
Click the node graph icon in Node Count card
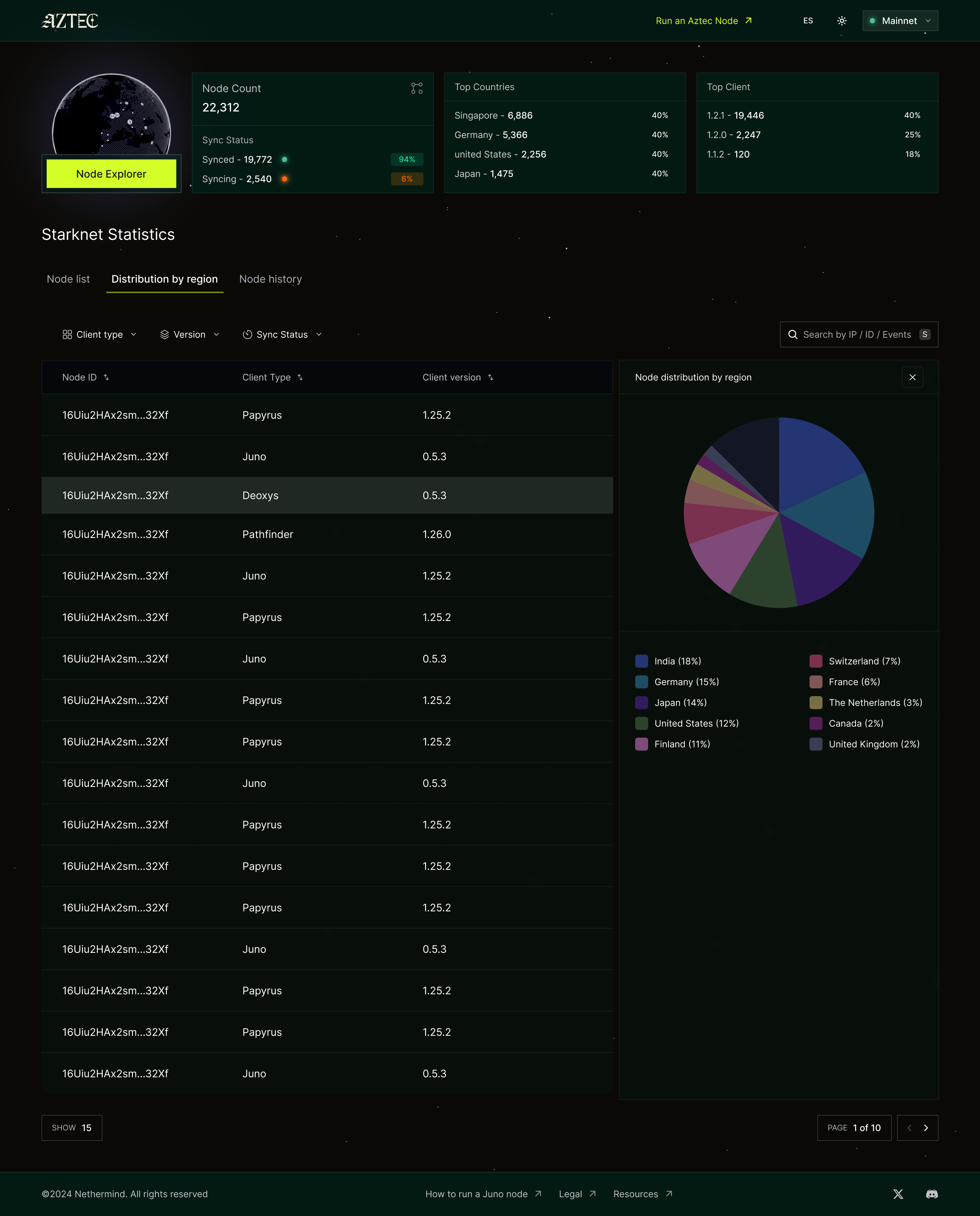coord(417,88)
